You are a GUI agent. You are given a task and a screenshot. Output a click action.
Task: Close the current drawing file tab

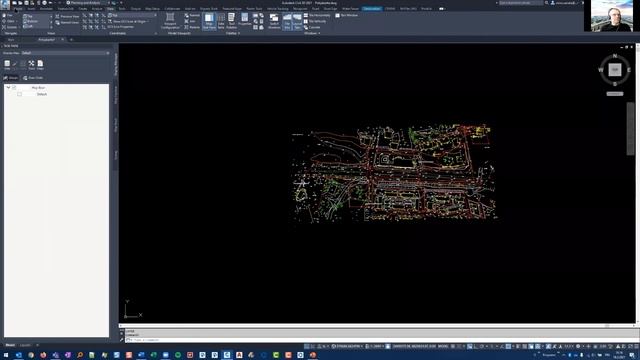coord(62,40)
